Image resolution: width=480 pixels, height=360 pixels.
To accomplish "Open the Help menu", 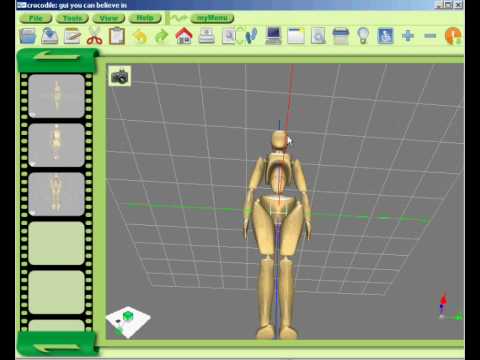I will [145, 18].
